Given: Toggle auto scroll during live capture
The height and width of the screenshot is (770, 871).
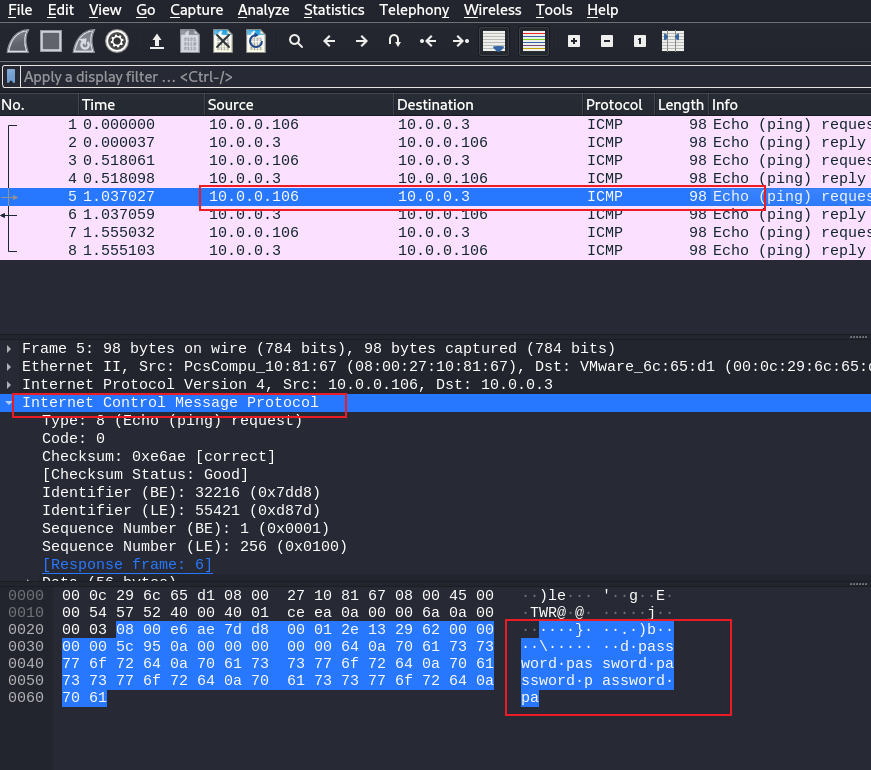Looking at the screenshot, I should pyautogui.click(x=494, y=41).
